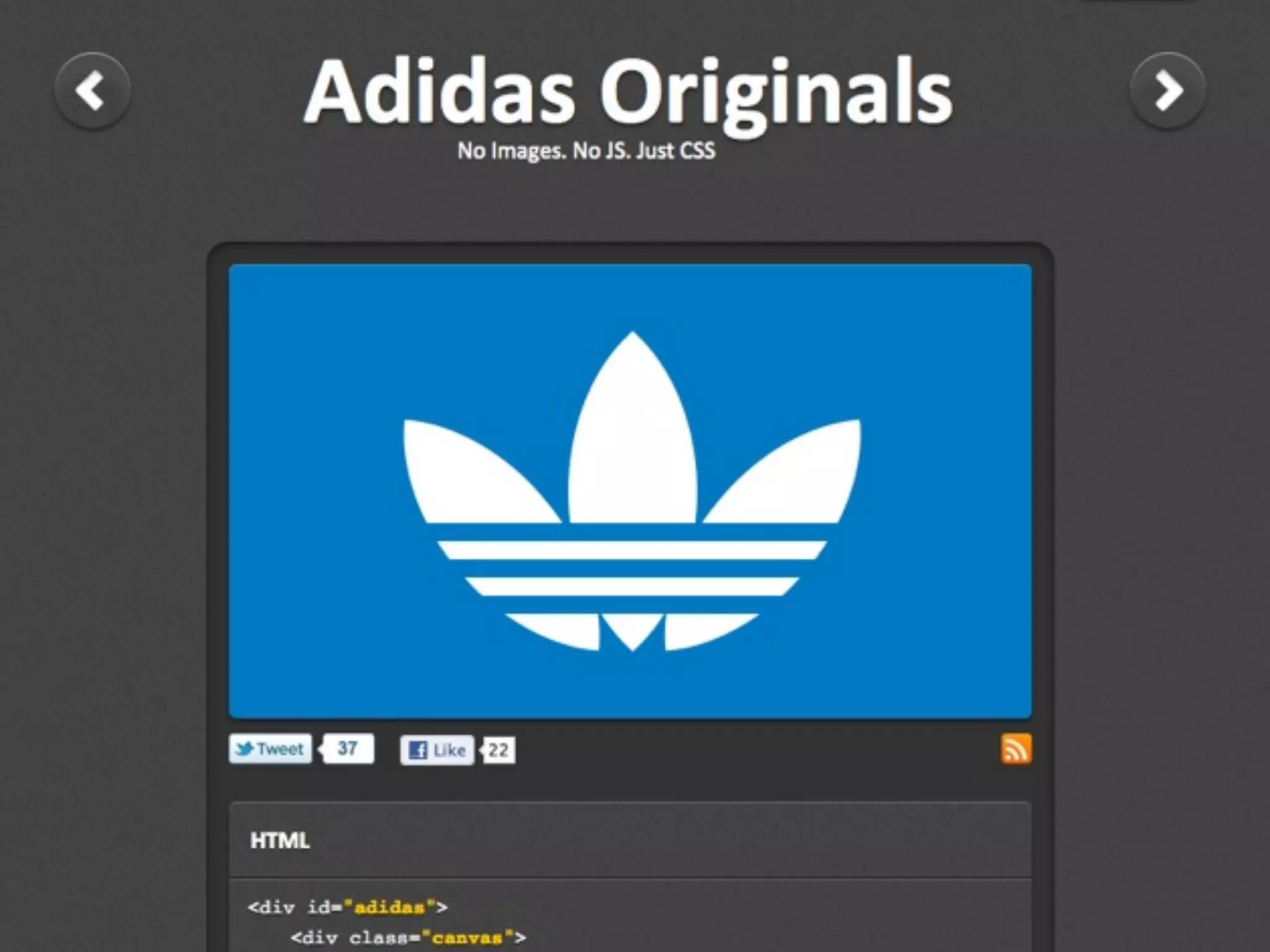Click the yellow "adidas" id value in code
Screen dimensions: 1270x952
tap(389, 907)
